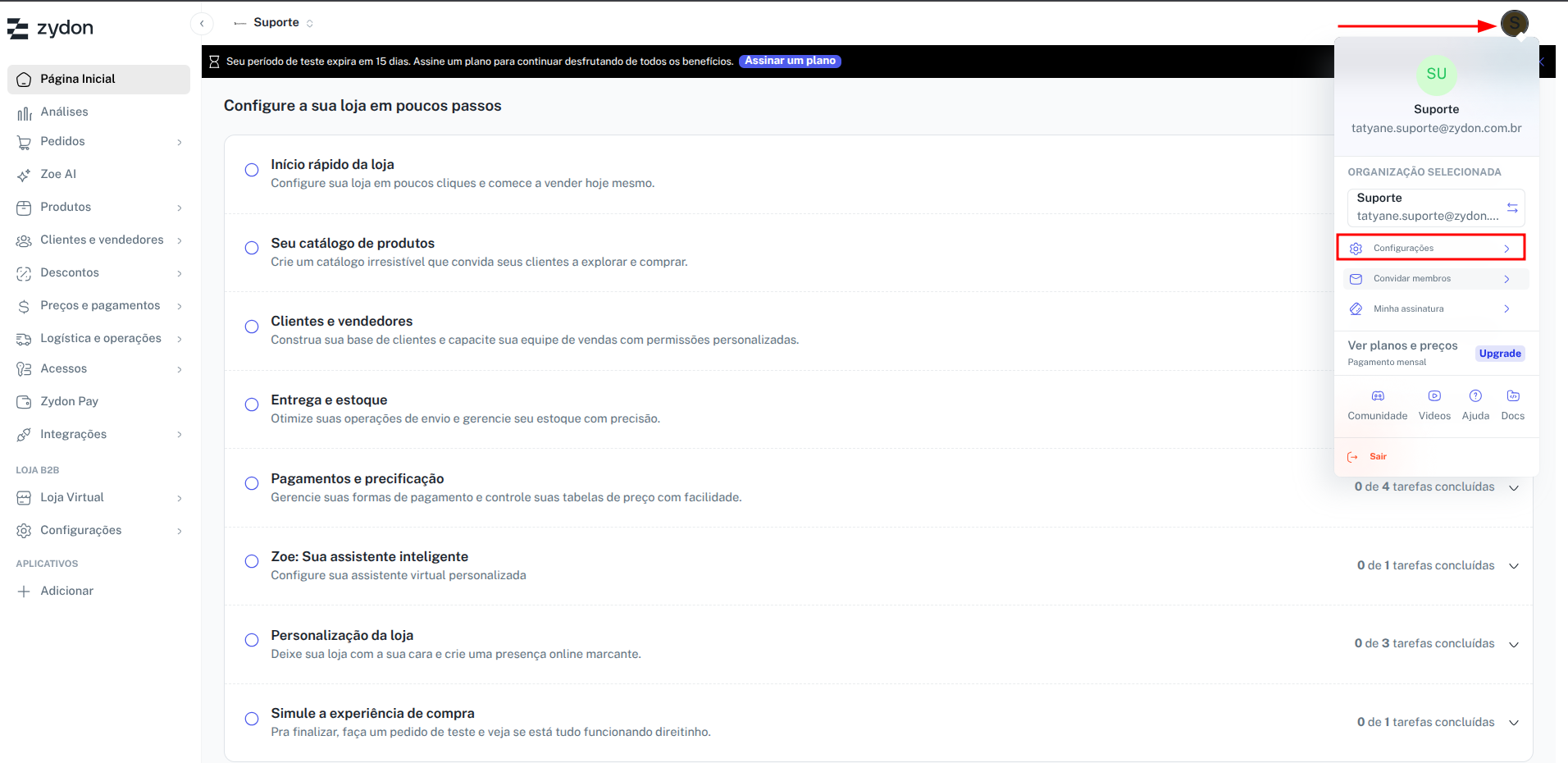Select the Pagamentos e precificação circle
1568x763 pixels.
tap(252, 483)
